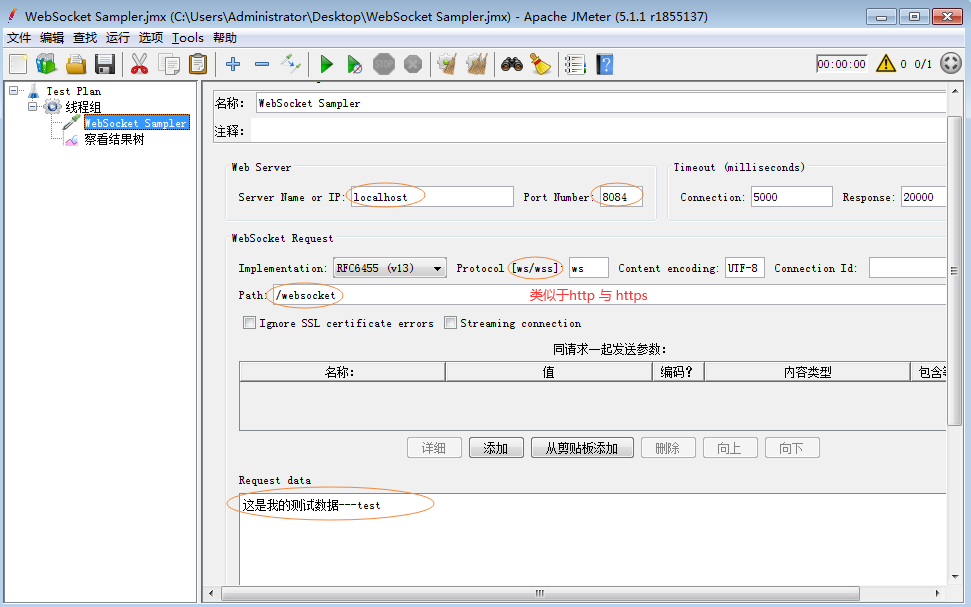Viewport: 971px width, 607px height.
Task: Start the test with green play icon
Action: pos(326,64)
